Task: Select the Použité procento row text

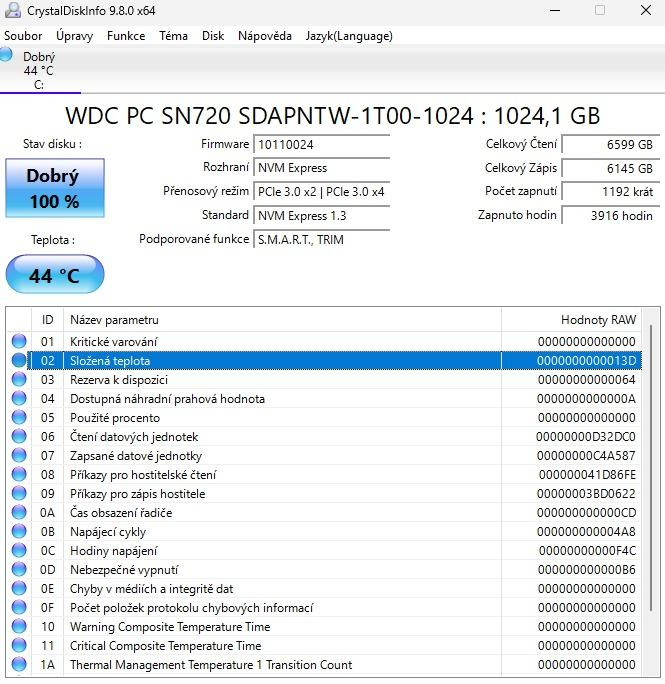Action: (x=115, y=417)
